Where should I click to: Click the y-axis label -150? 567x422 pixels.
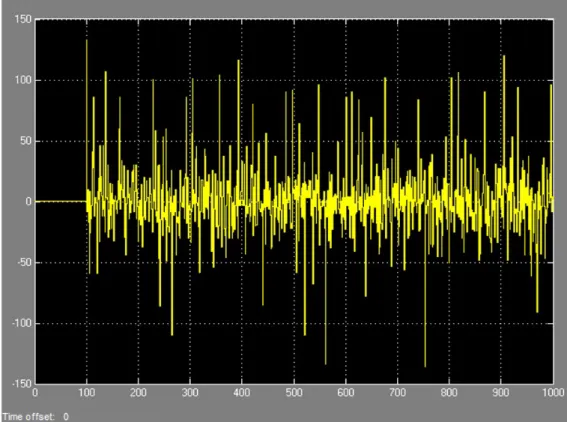[x=22, y=384]
